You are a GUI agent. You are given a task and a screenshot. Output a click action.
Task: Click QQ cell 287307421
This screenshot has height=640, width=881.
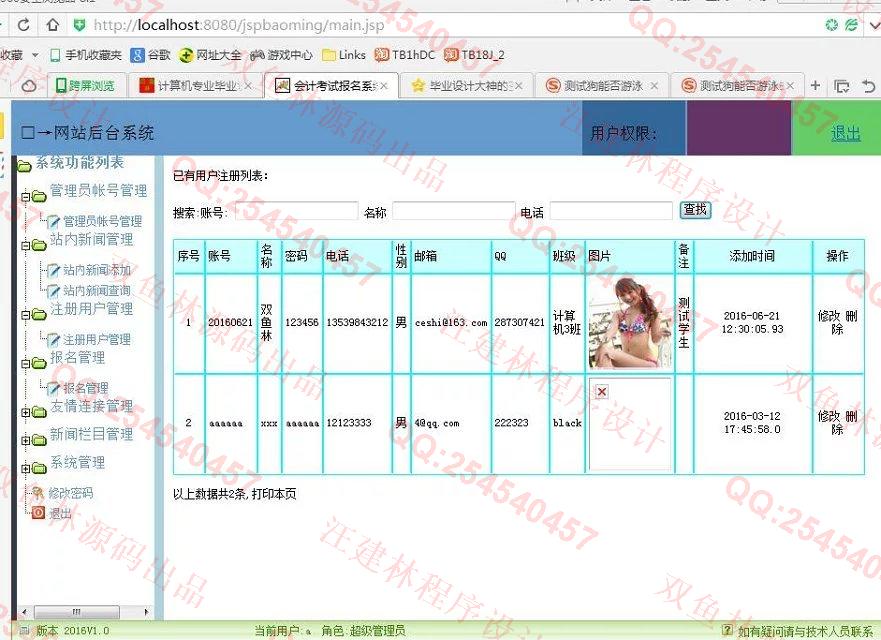(520, 323)
